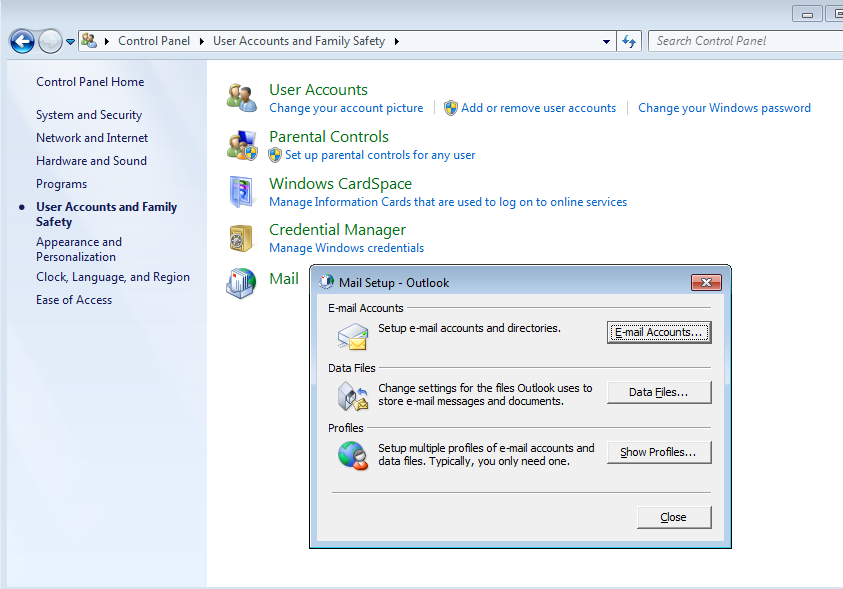
Task: Click the Profiles globe icon
Action: (353, 456)
